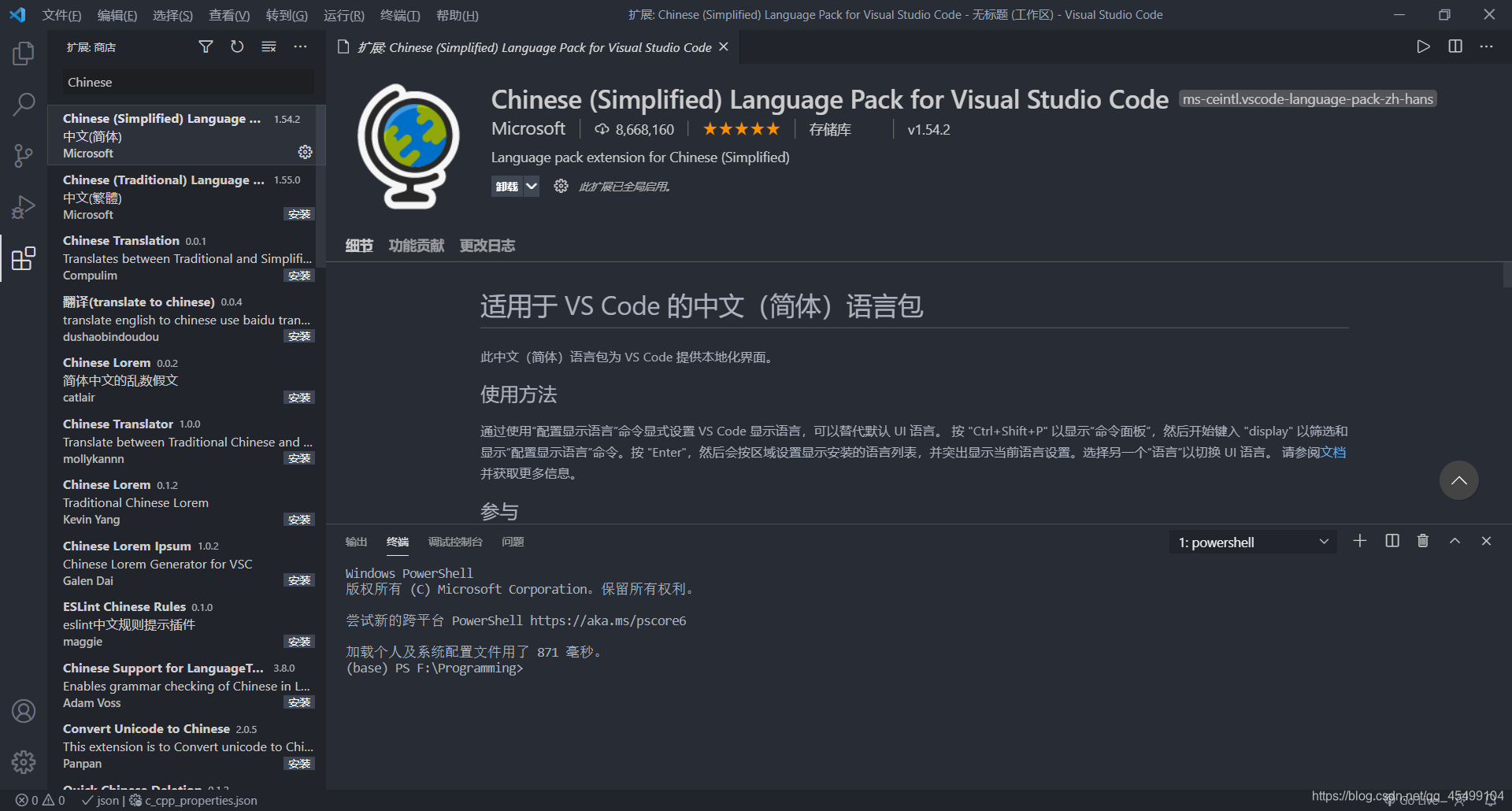Install ESLint Chinese Rules extension

tap(299, 642)
